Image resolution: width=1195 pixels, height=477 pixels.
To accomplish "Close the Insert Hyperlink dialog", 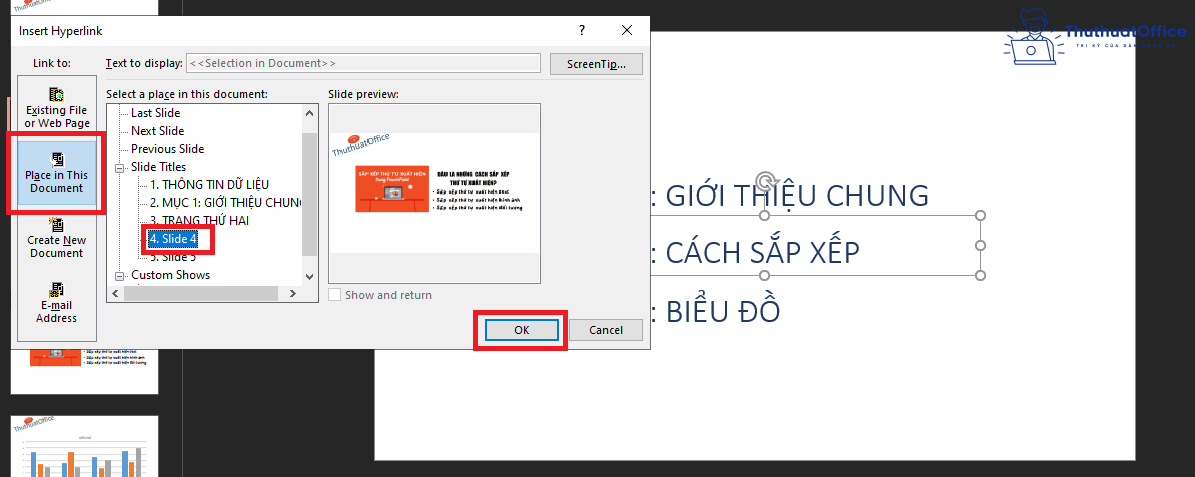I will click(626, 30).
